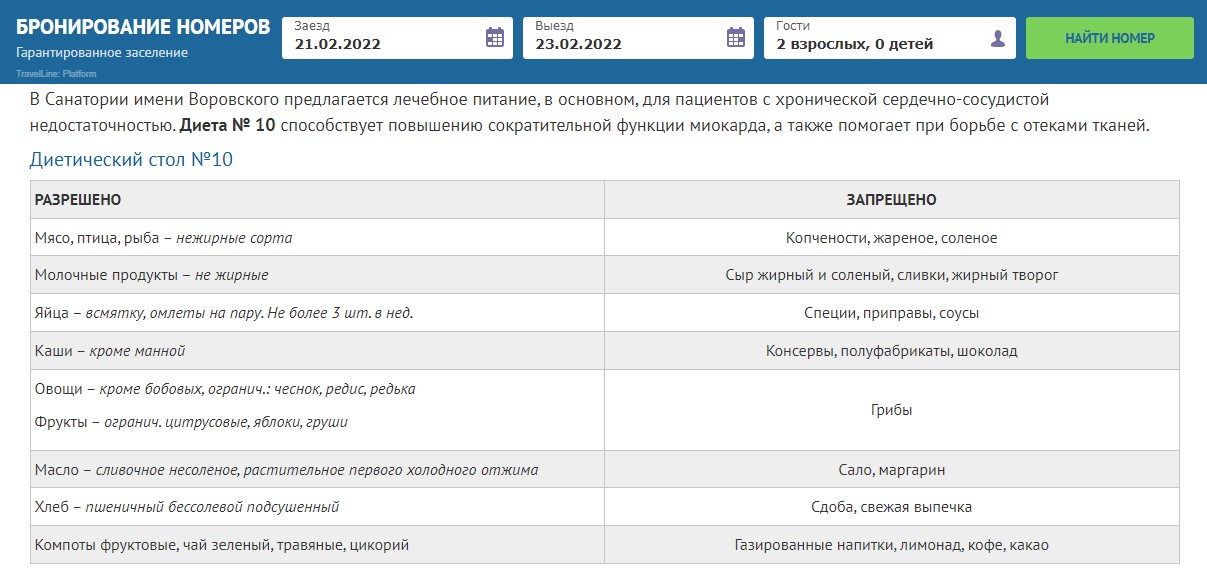Click the Газированные напитки, лимонад cell

[892, 545]
